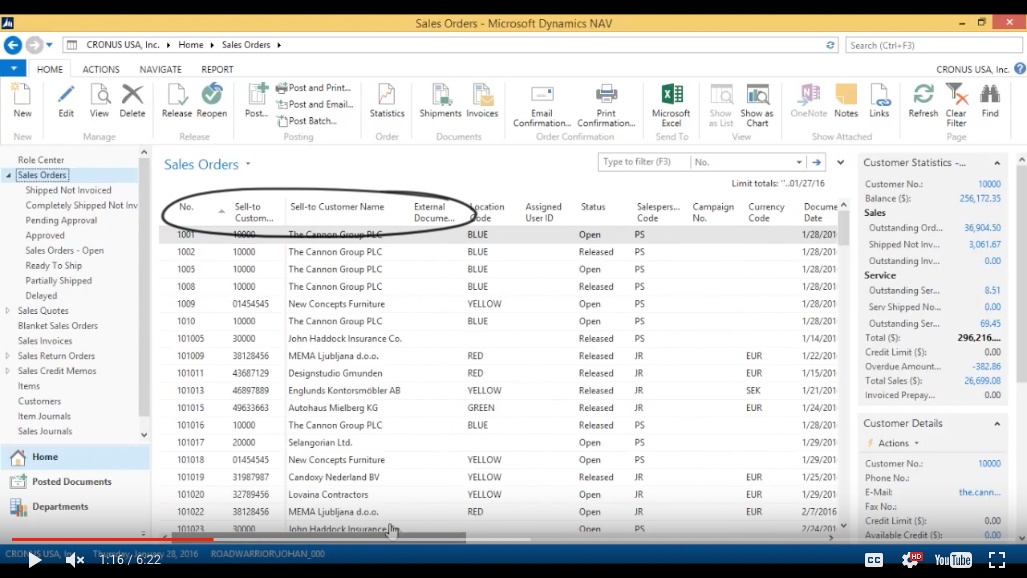Switch to the REPORT ribbon tab
This screenshot has width=1027, height=578.
click(217, 69)
